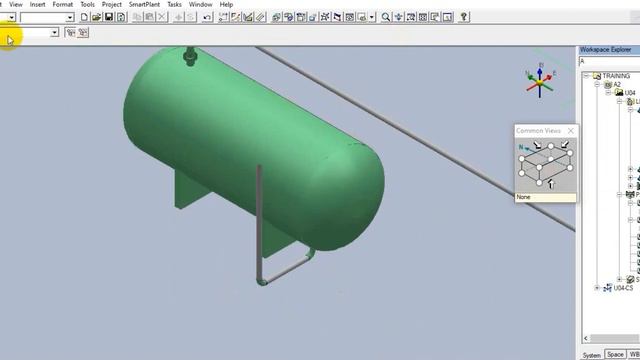
Task: Open the Insert menu
Action: pos(38,4)
